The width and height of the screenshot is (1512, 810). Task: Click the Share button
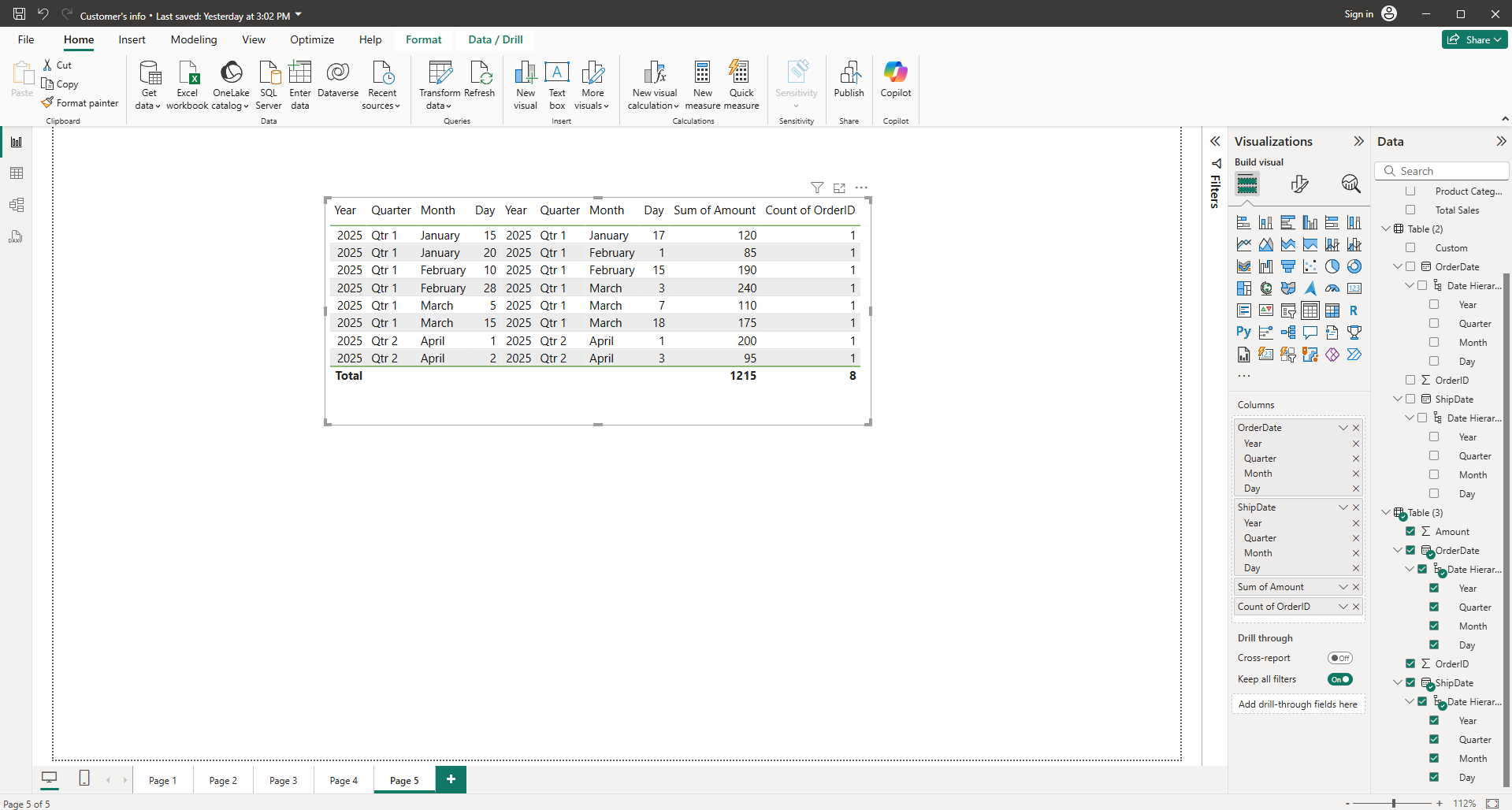(1474, 39)
